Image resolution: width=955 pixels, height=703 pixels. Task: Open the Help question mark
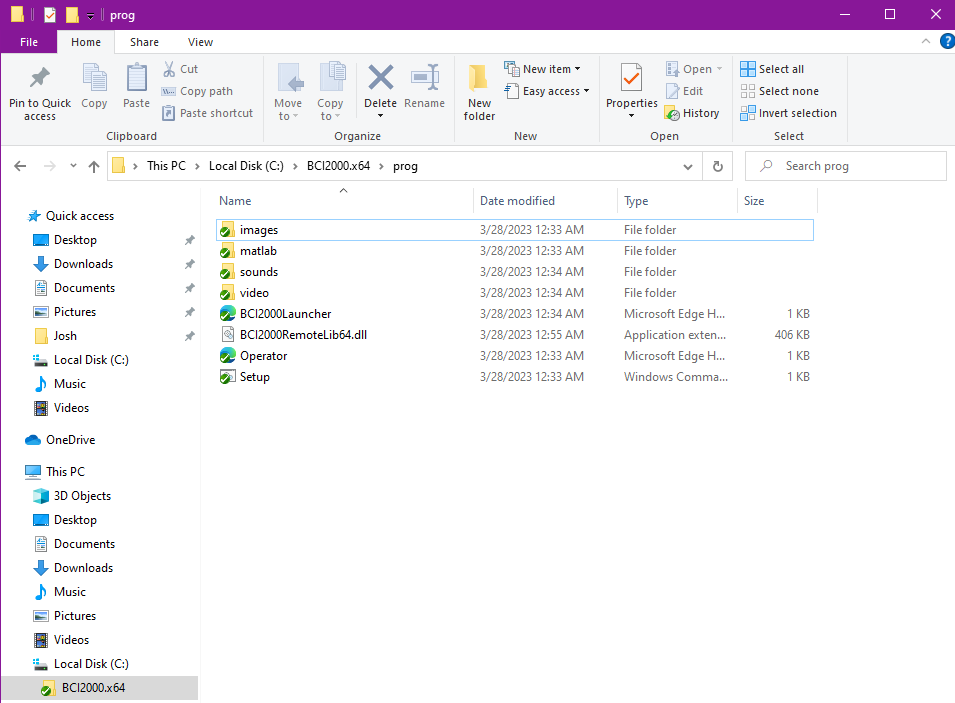(947, 41)
